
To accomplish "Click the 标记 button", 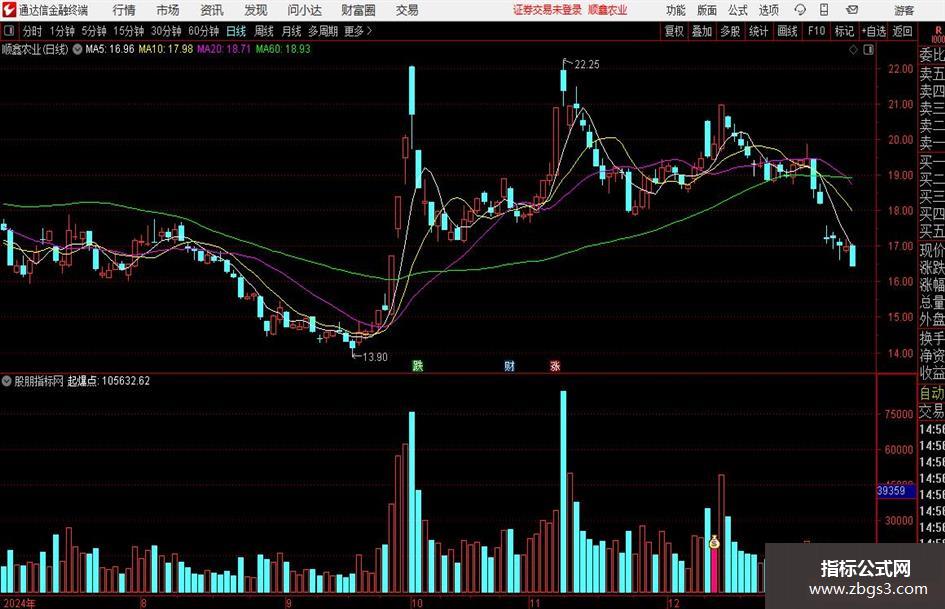I will (844, 31).
